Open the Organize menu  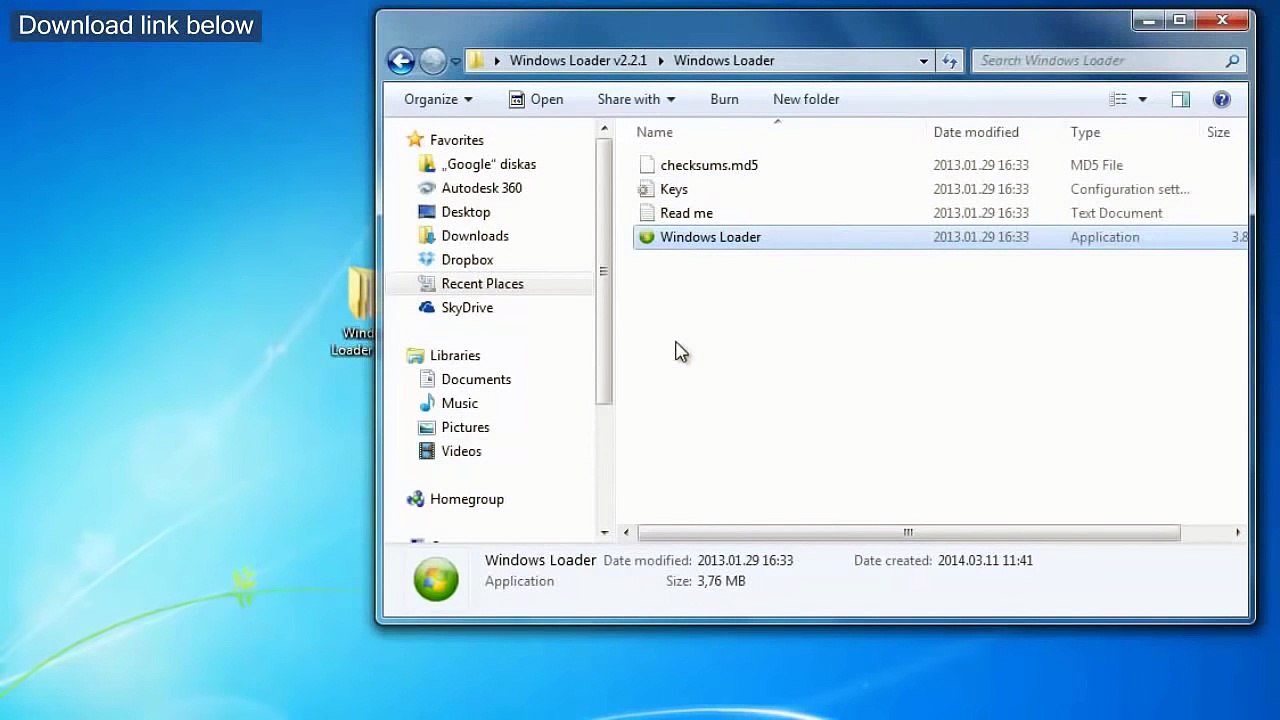coord(438,99)
